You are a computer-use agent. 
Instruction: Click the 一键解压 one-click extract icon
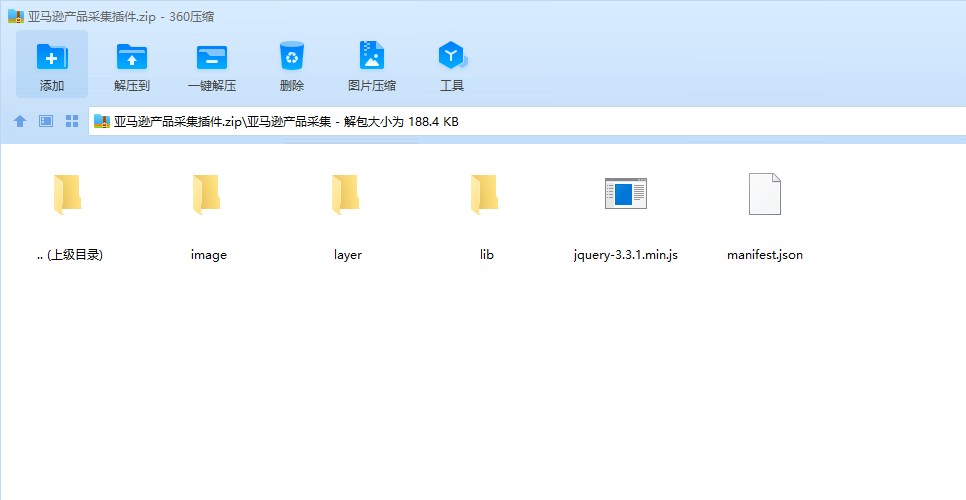pyautogui.click(x=212, y=57)
